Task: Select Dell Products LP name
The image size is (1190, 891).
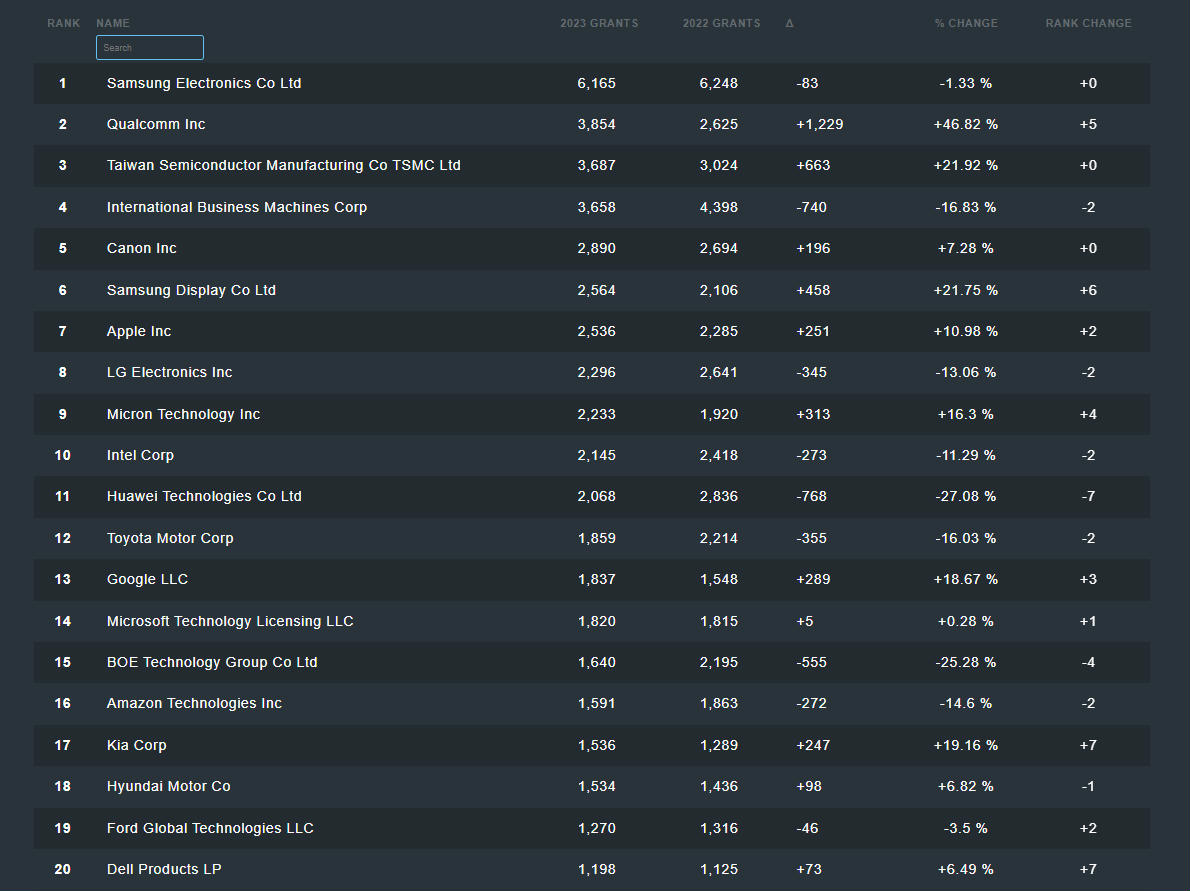Action: coord(164,869)
